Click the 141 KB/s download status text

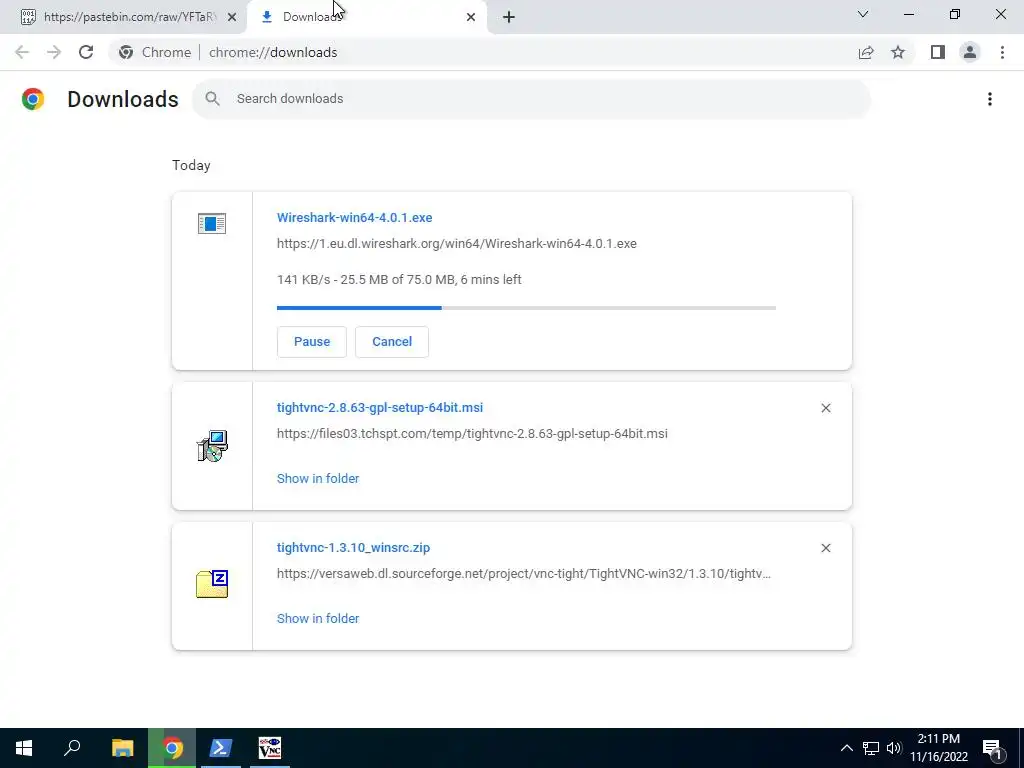399,280
